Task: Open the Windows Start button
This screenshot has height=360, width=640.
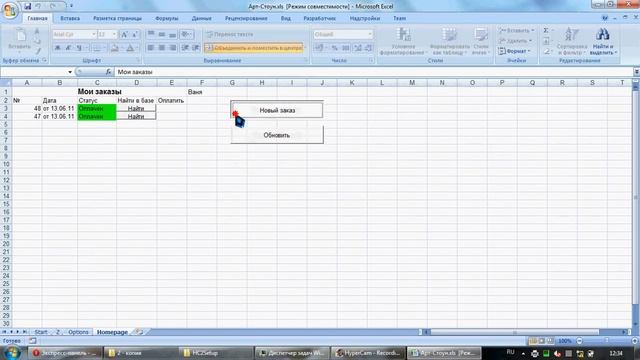Action: pyautogui.click(x=11, y=353)
